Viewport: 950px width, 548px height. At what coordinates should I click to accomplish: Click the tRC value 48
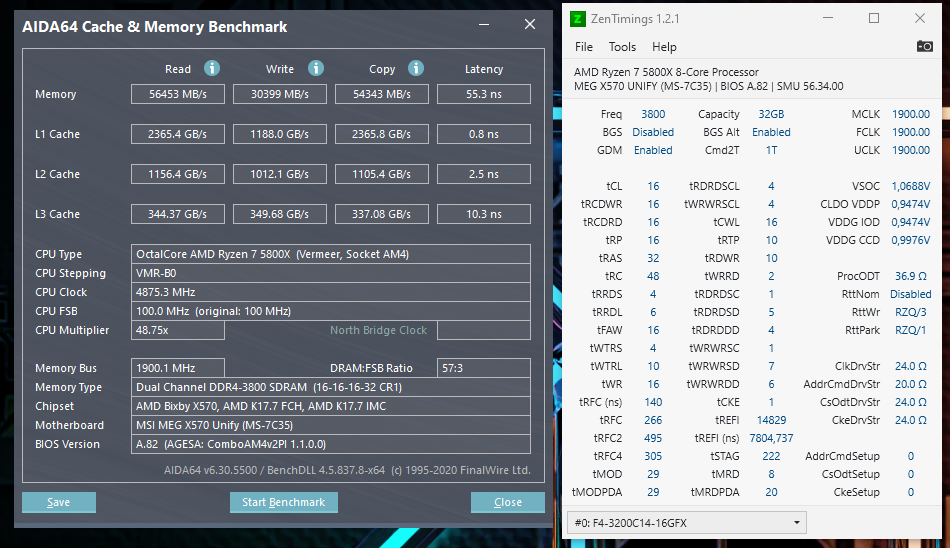(x=653, y=276)
